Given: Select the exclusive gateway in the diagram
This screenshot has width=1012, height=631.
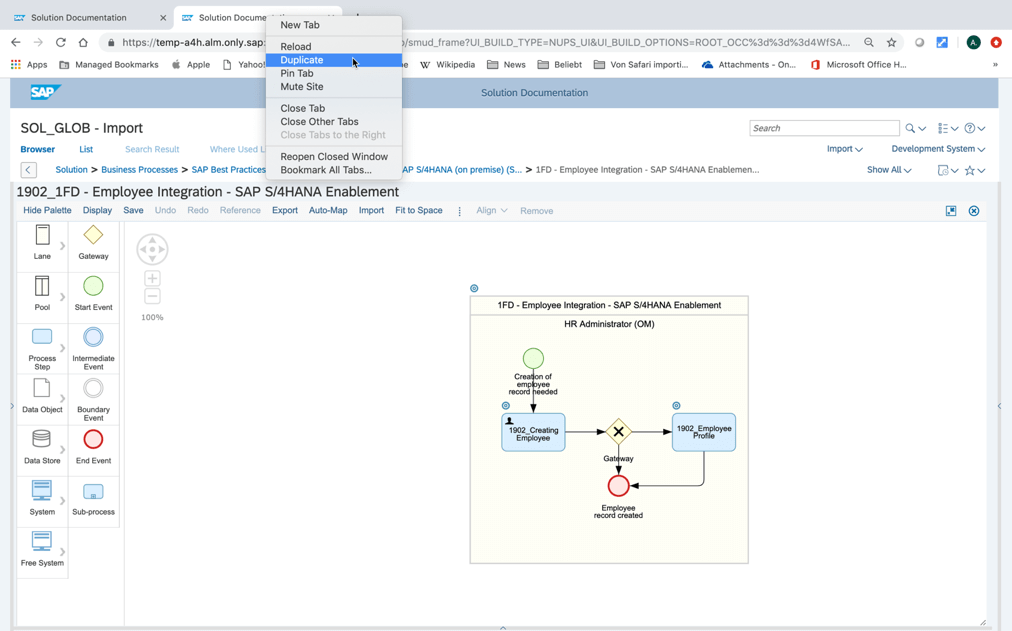Looking at the screenshot, I should click(618, 432).
